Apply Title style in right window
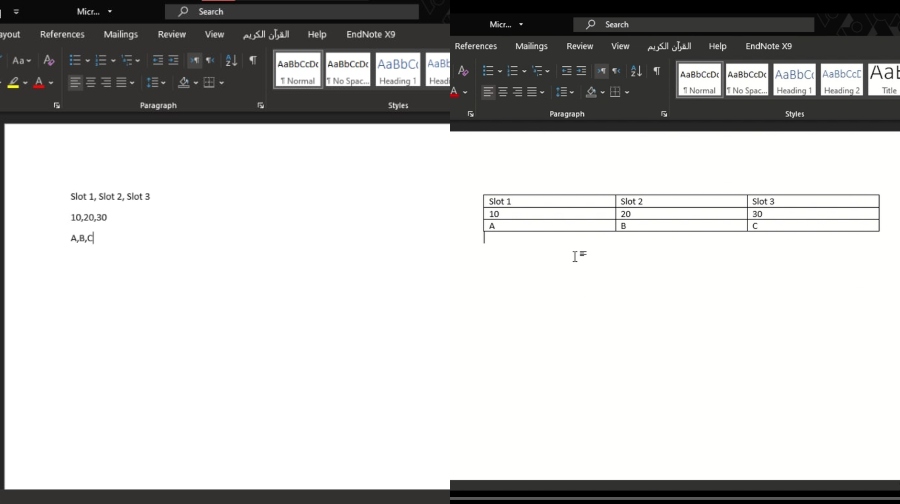This screenshot has height=504, width=900. 884,80
